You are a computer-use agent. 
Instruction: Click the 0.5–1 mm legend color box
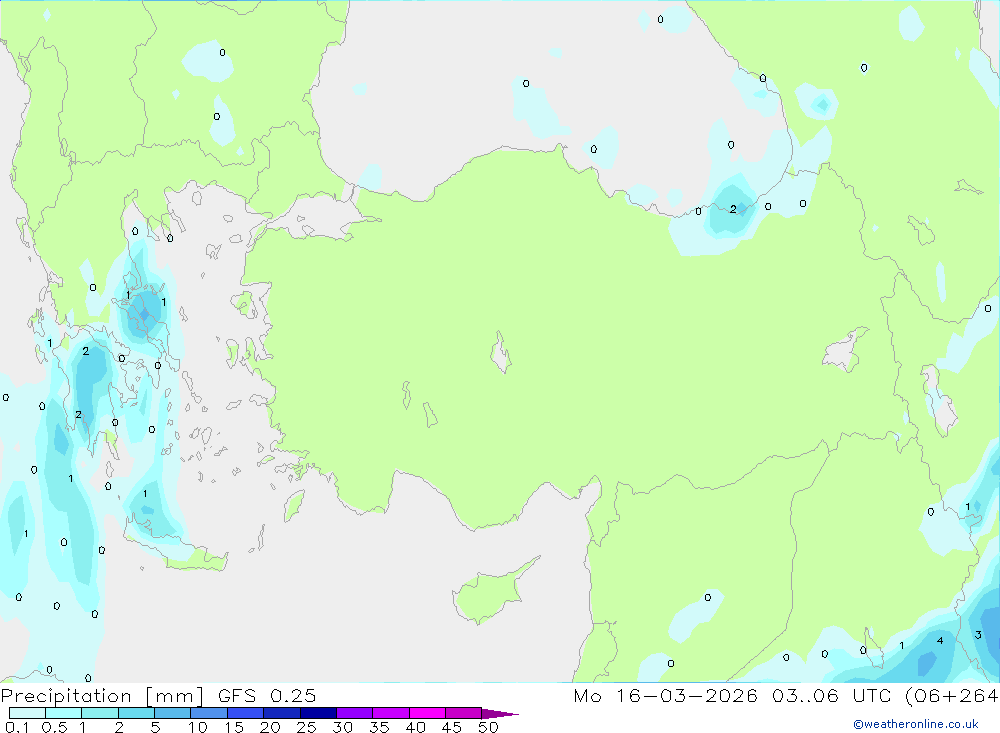(x=63, y=713)
